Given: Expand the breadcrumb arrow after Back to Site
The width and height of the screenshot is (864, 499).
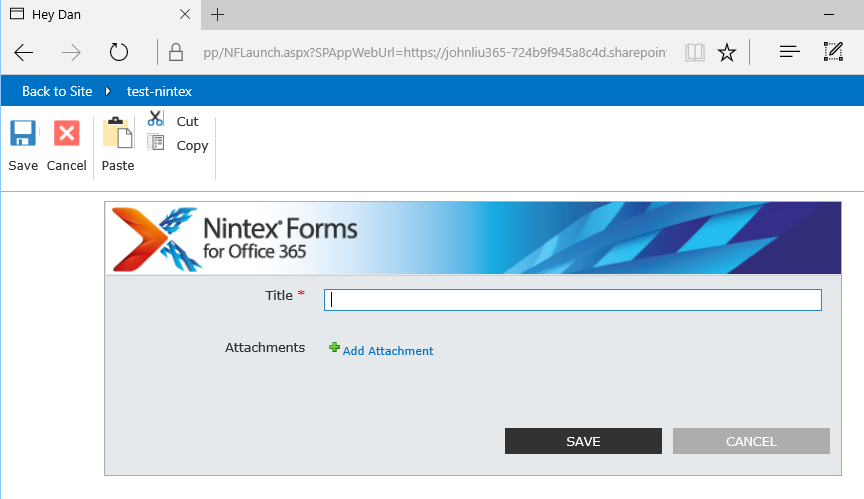Looking at the screenshot, I should point(108,91).
